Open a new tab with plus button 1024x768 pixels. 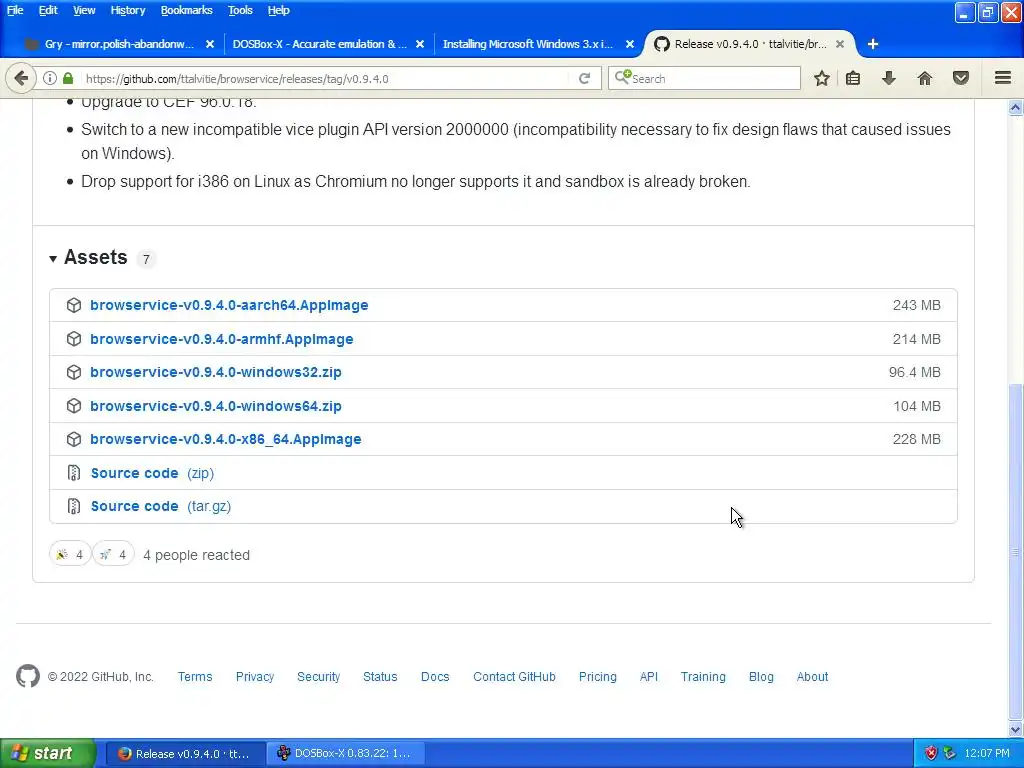pyautogui.click(x=873, y=44)
